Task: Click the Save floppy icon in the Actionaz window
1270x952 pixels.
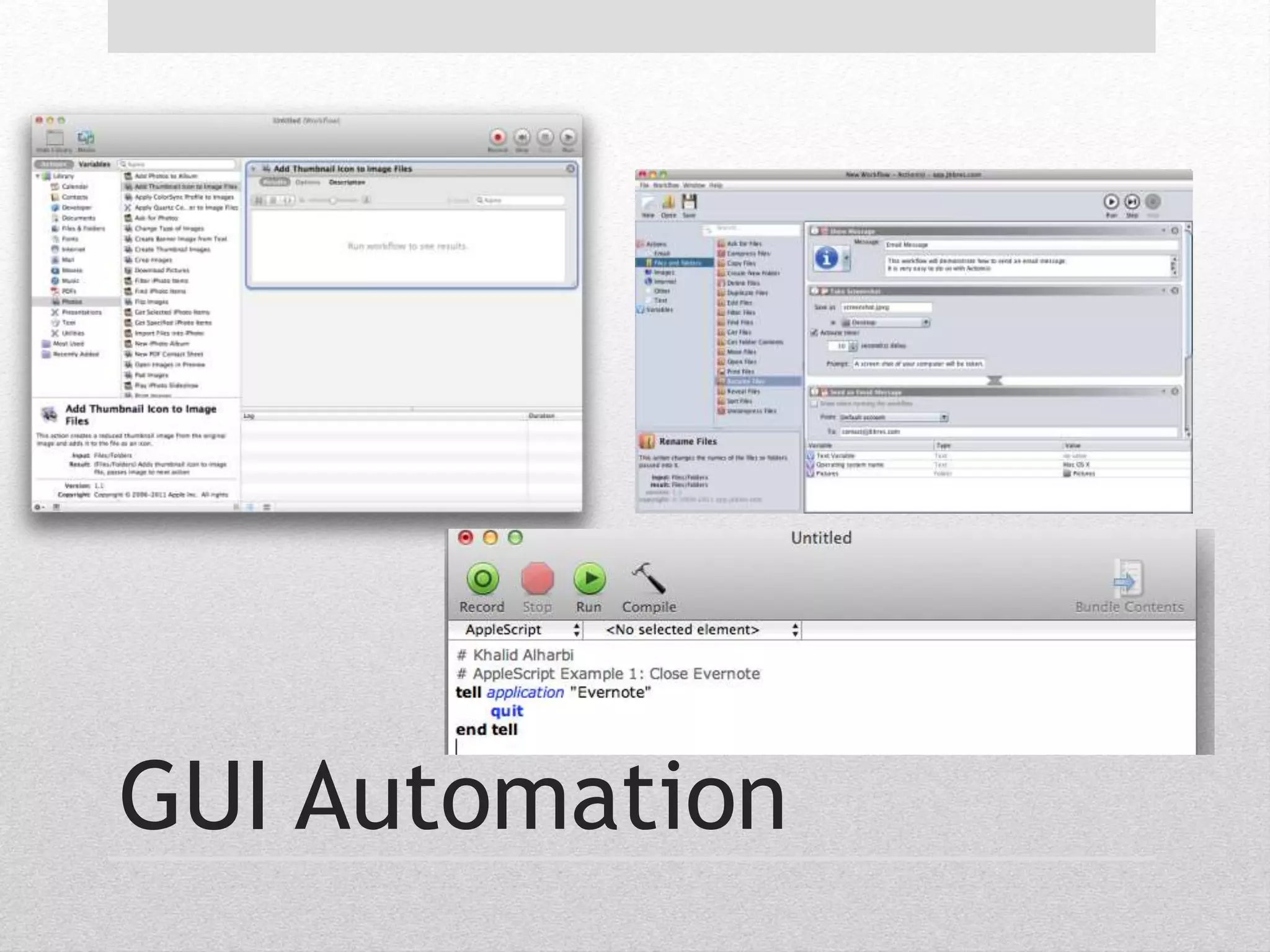Action: (689, 205)
